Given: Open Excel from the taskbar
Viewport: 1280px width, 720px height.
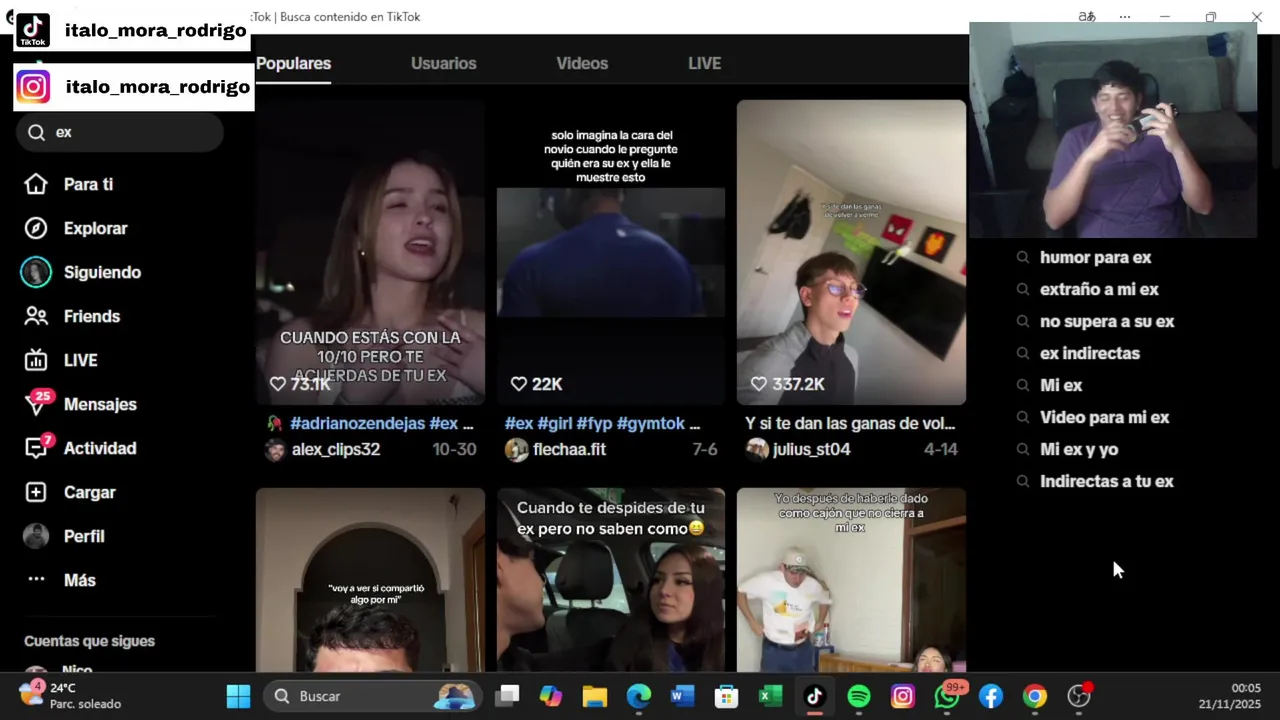Looking at the screenshot, I should coord(771,696).
